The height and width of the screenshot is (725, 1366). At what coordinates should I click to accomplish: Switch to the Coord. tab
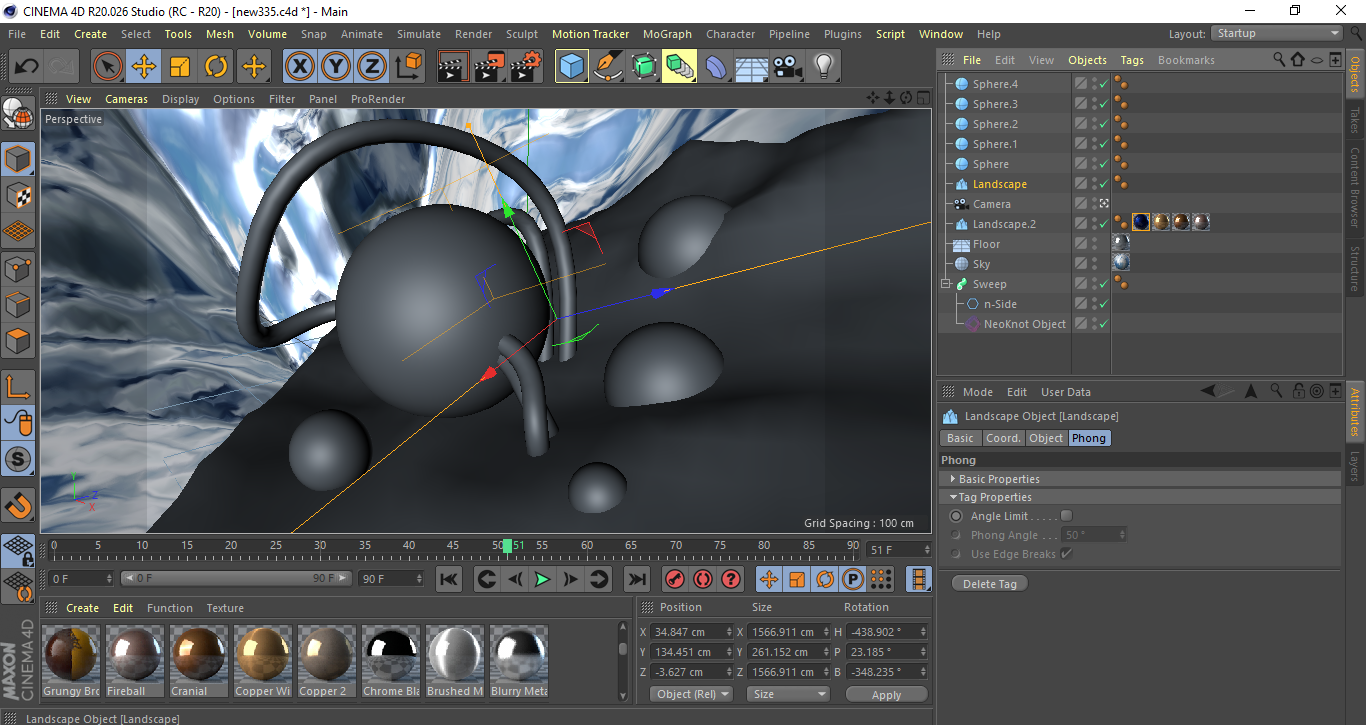[1003, 438]
